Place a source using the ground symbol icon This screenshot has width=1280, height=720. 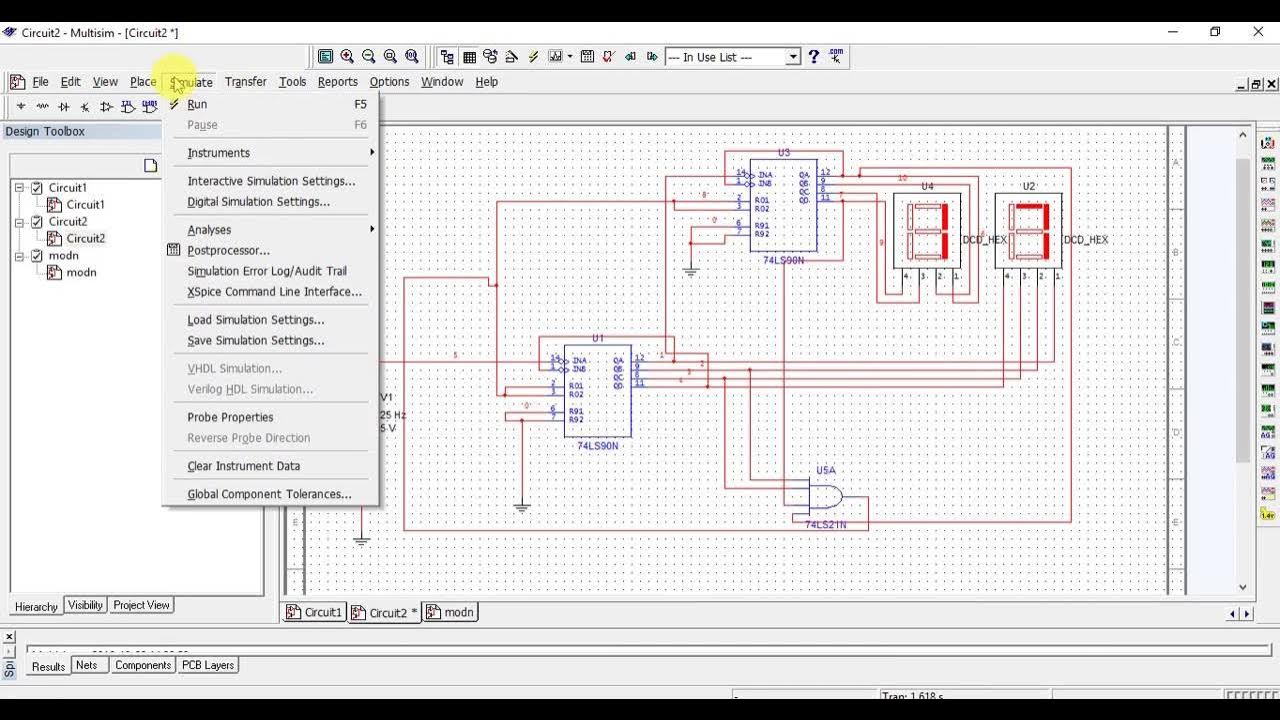pos(21,106)
